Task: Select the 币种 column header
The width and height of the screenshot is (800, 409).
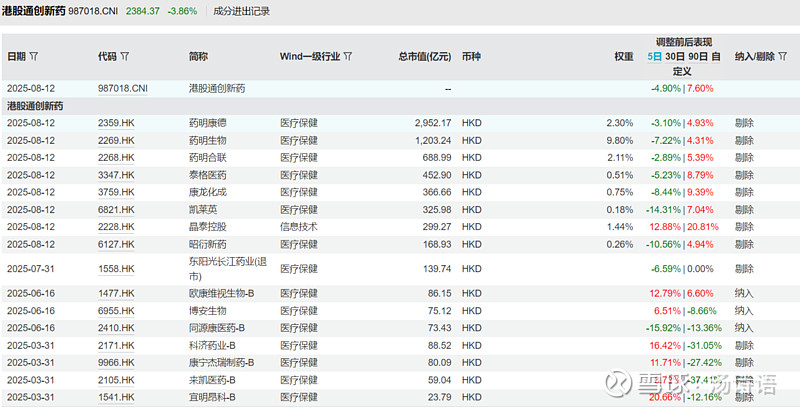Action: click(x=471, y=57)
